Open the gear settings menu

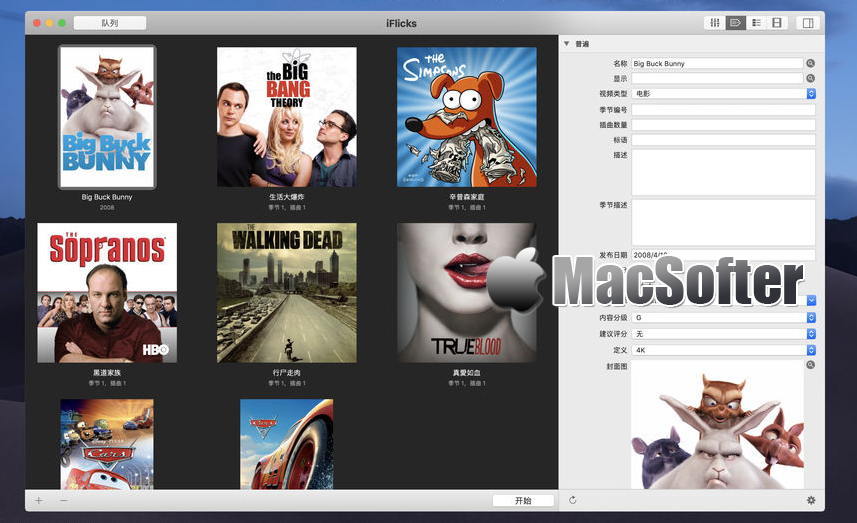[811, 500]
